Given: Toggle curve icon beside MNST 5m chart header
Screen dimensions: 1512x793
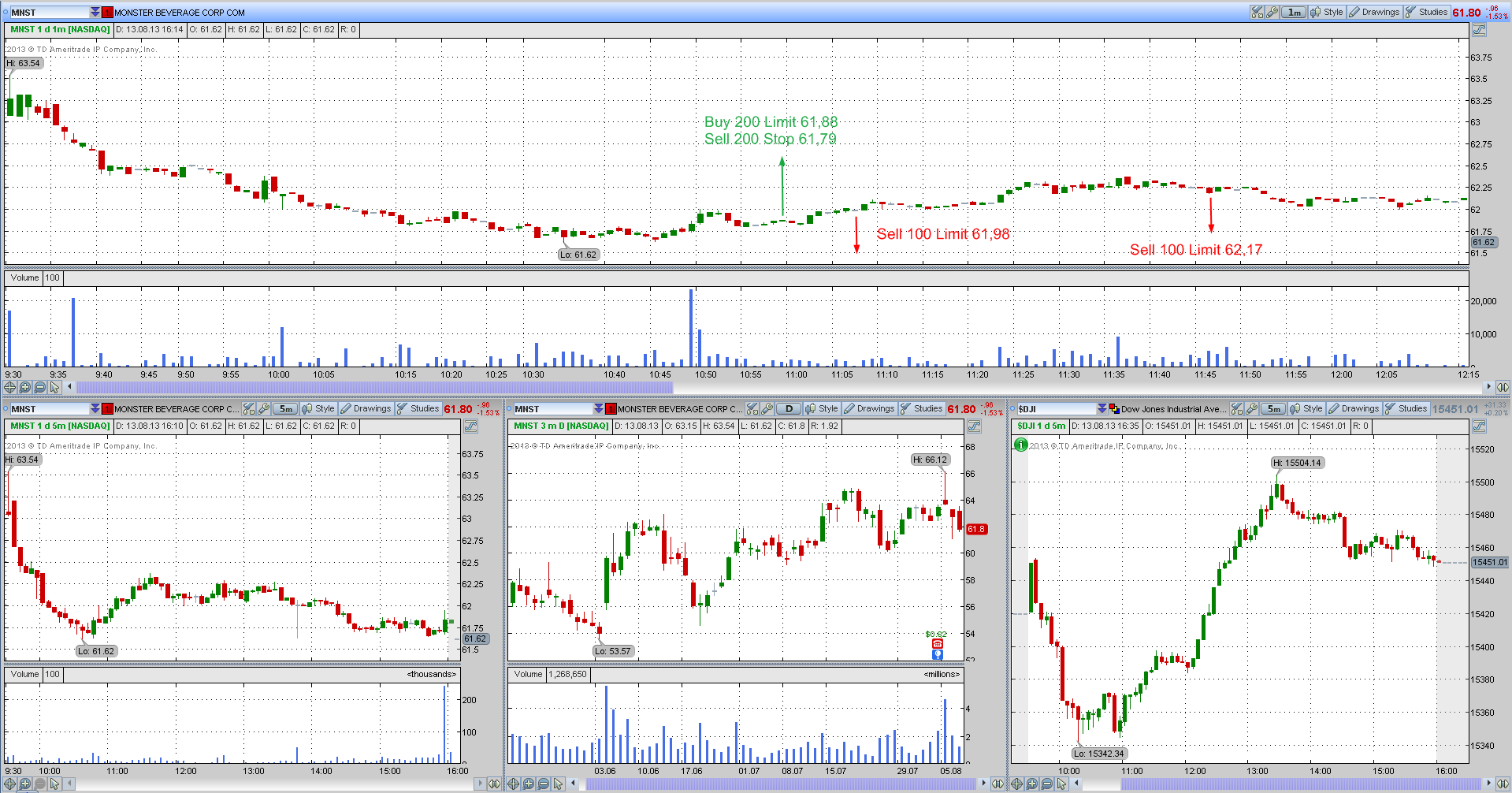Looking at the screenshot, I should click(x=470, y=426).
